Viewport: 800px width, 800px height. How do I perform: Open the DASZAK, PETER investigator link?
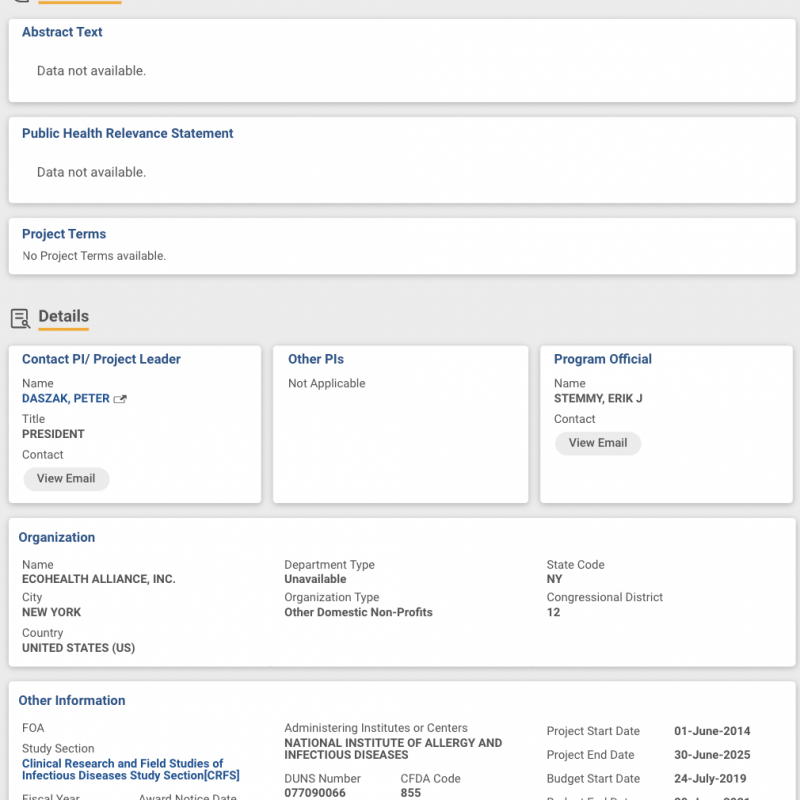click(66, 398)
